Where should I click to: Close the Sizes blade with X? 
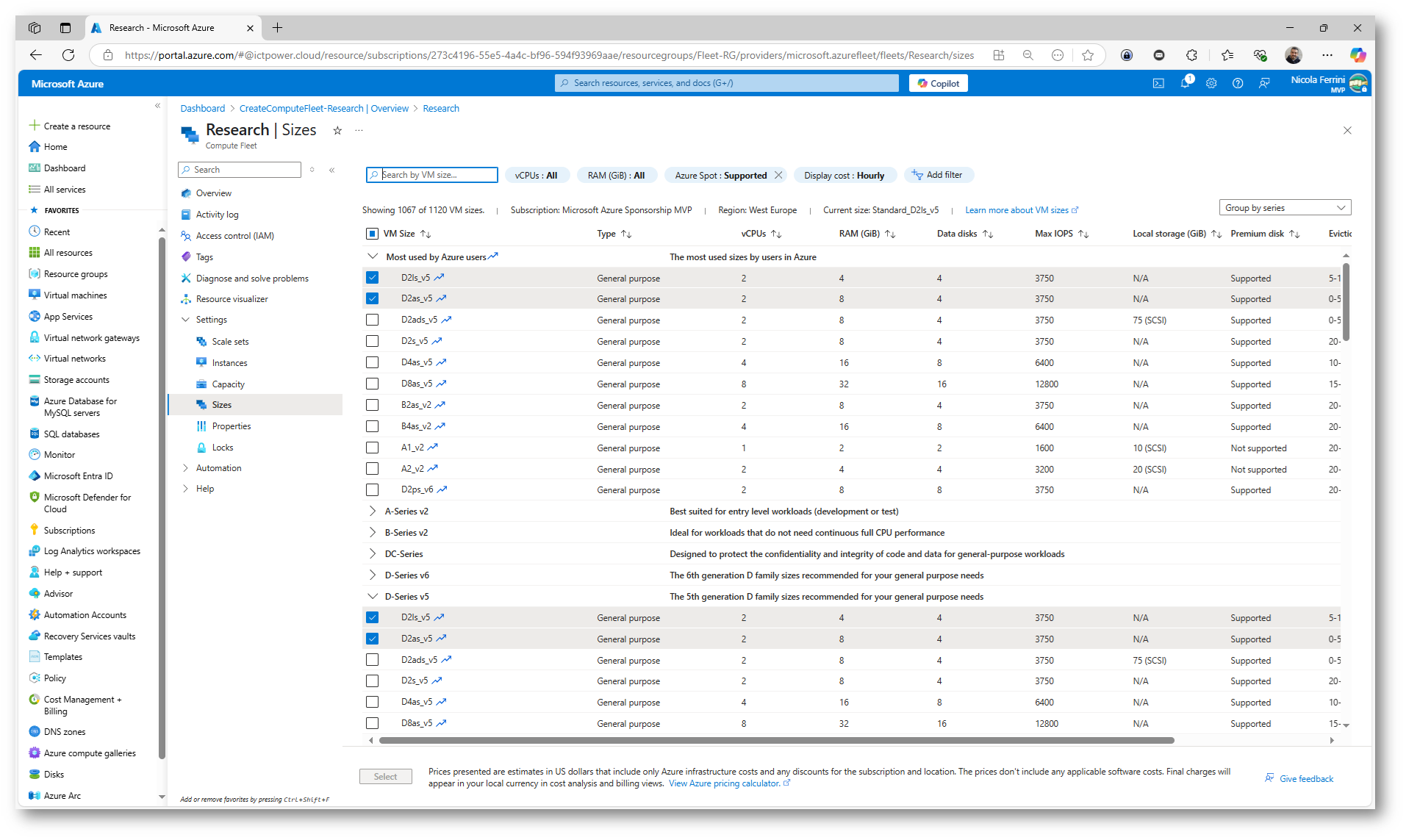[1347, 130]
